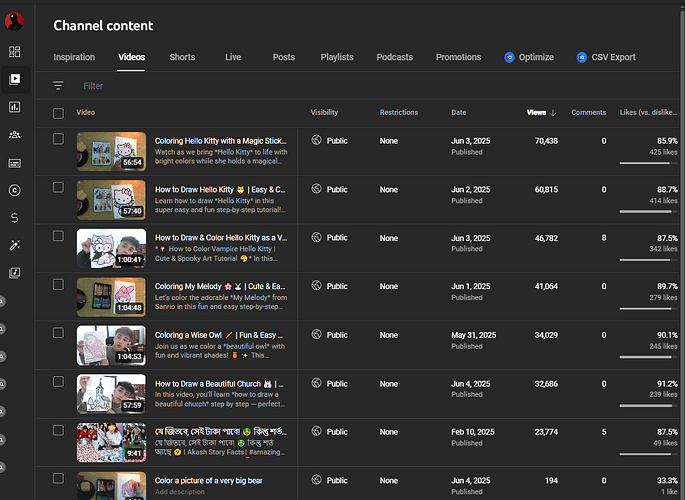Open the Customization magic wand sidebar icon
The image size is (685, 500).
(14, 245)
